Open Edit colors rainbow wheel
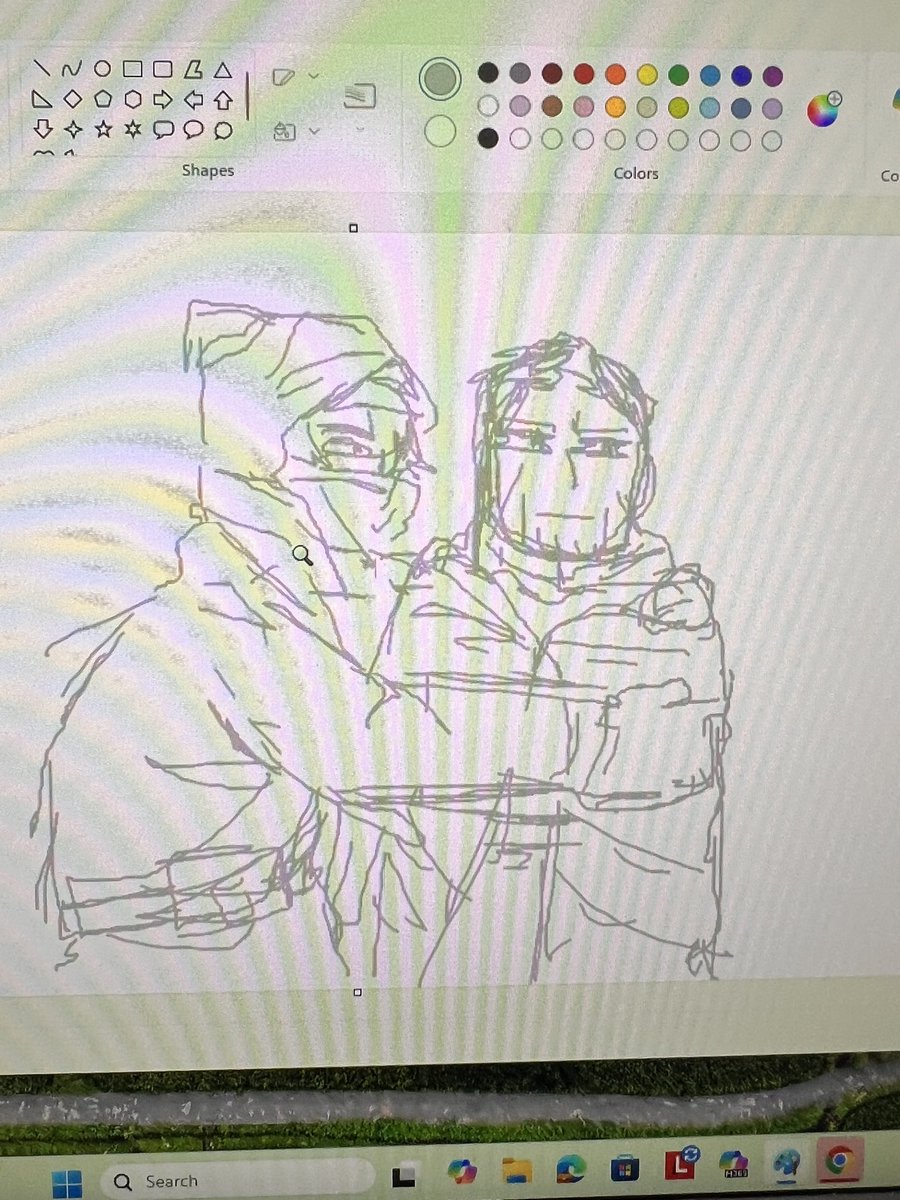The image size is (900, 1200). pos(825,108)
